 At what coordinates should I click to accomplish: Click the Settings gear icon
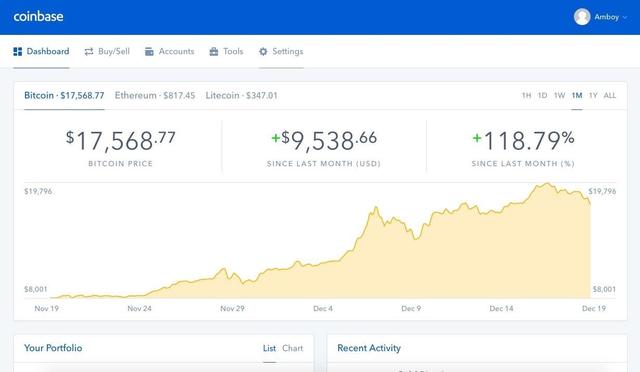click(x=263, y=51)
